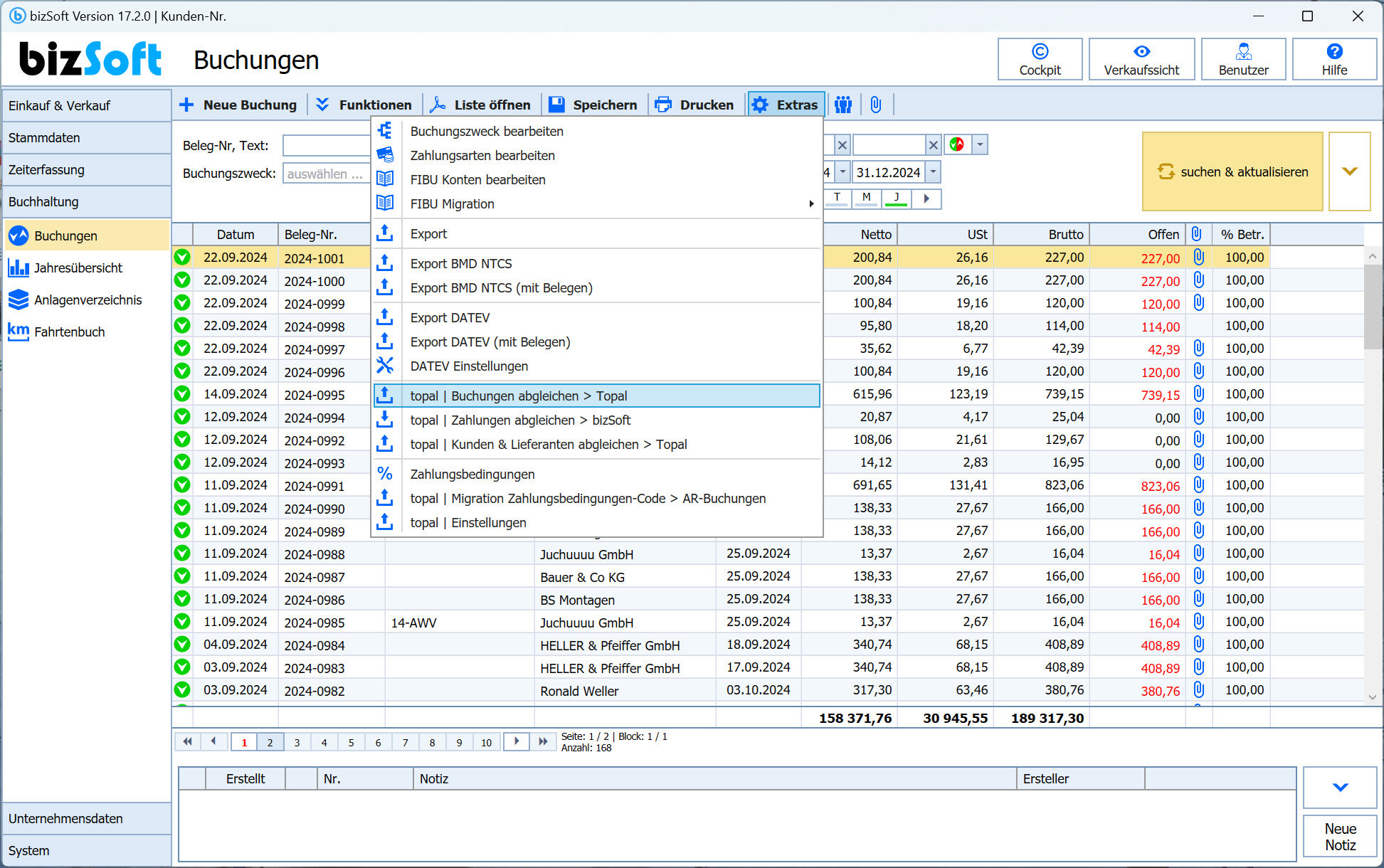Collapse the notes panel chevron
The image size is (1384, 868).
1340,787
